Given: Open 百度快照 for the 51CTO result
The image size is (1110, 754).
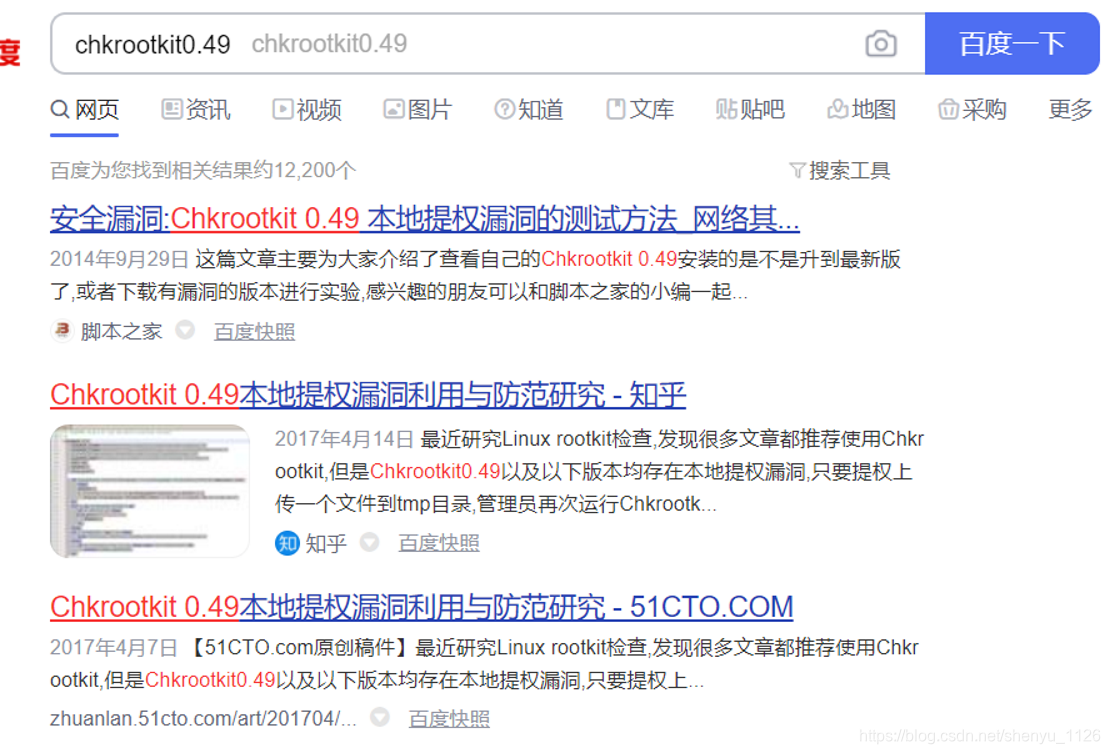Looking at the screenshot, I should [x=449, y=719].
